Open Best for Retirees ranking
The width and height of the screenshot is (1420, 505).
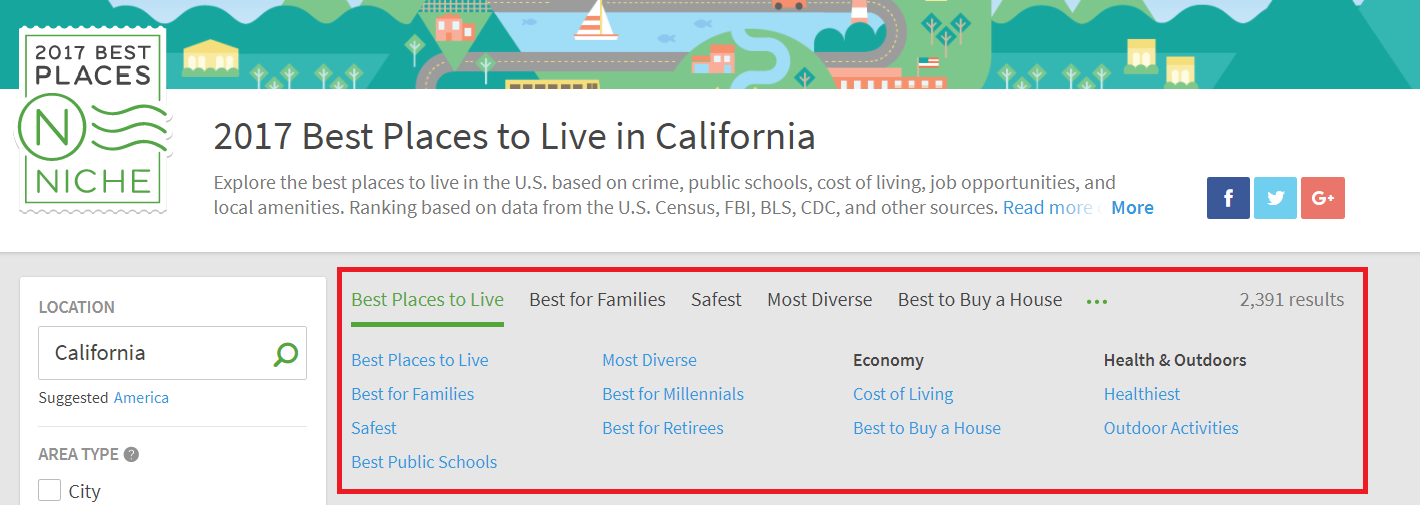[x=662, y=428]
